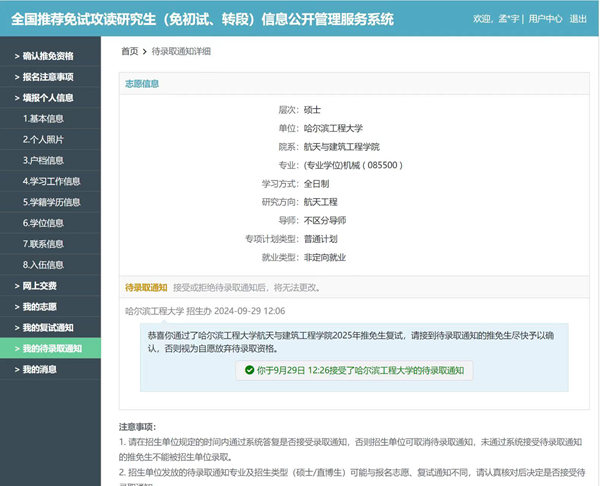Go to 首页 via breadcrumb
600x486 pixels.
click(129, 51)
